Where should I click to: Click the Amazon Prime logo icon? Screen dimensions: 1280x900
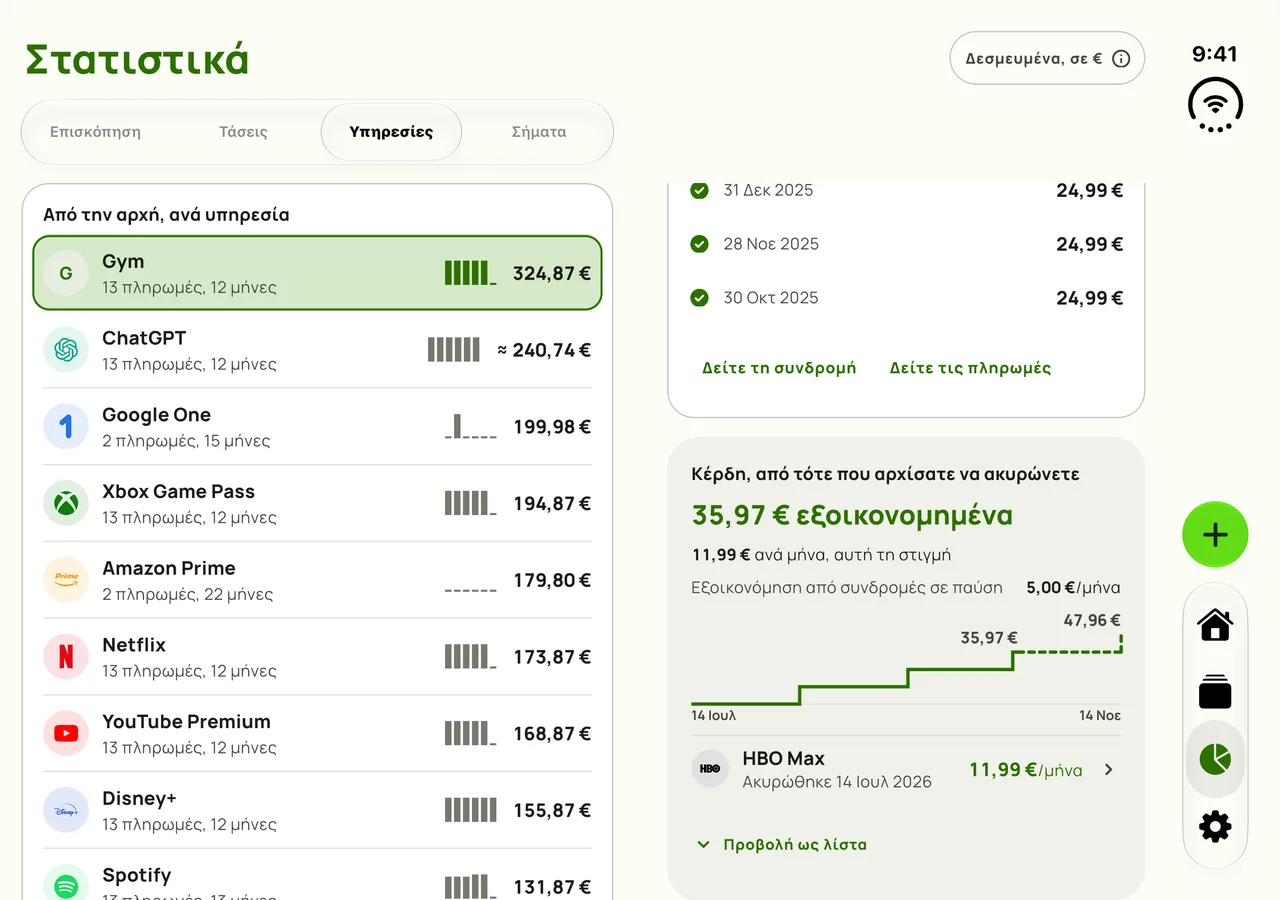click(66, 580)
